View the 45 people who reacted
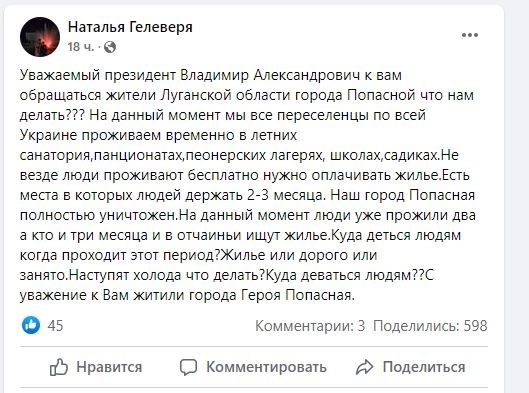529x393 pixels. [x=55, y=326]
